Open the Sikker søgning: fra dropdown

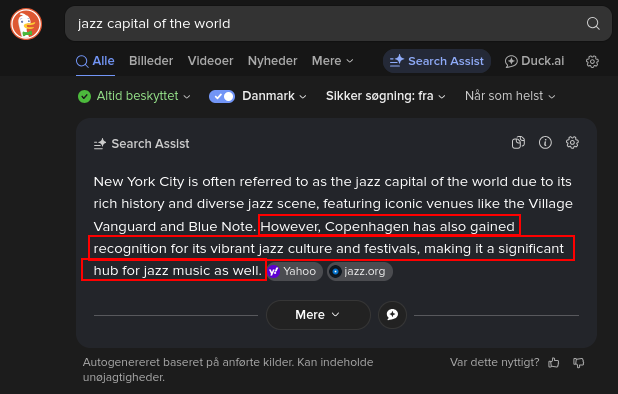tap(385, 96)
